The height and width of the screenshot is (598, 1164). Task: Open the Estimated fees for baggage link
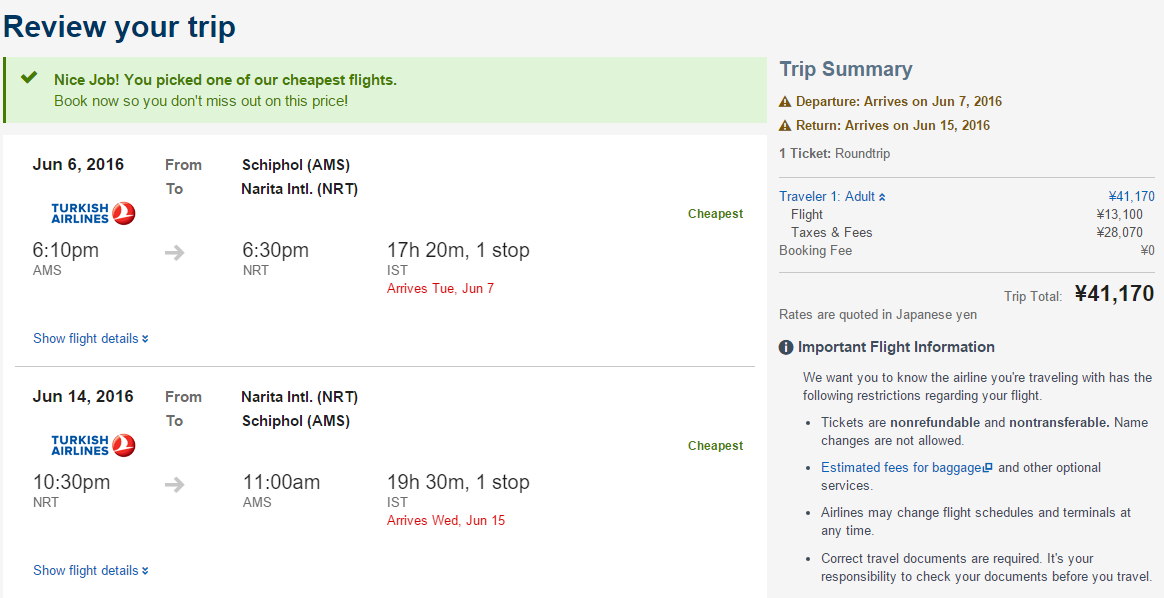[901, 467]
